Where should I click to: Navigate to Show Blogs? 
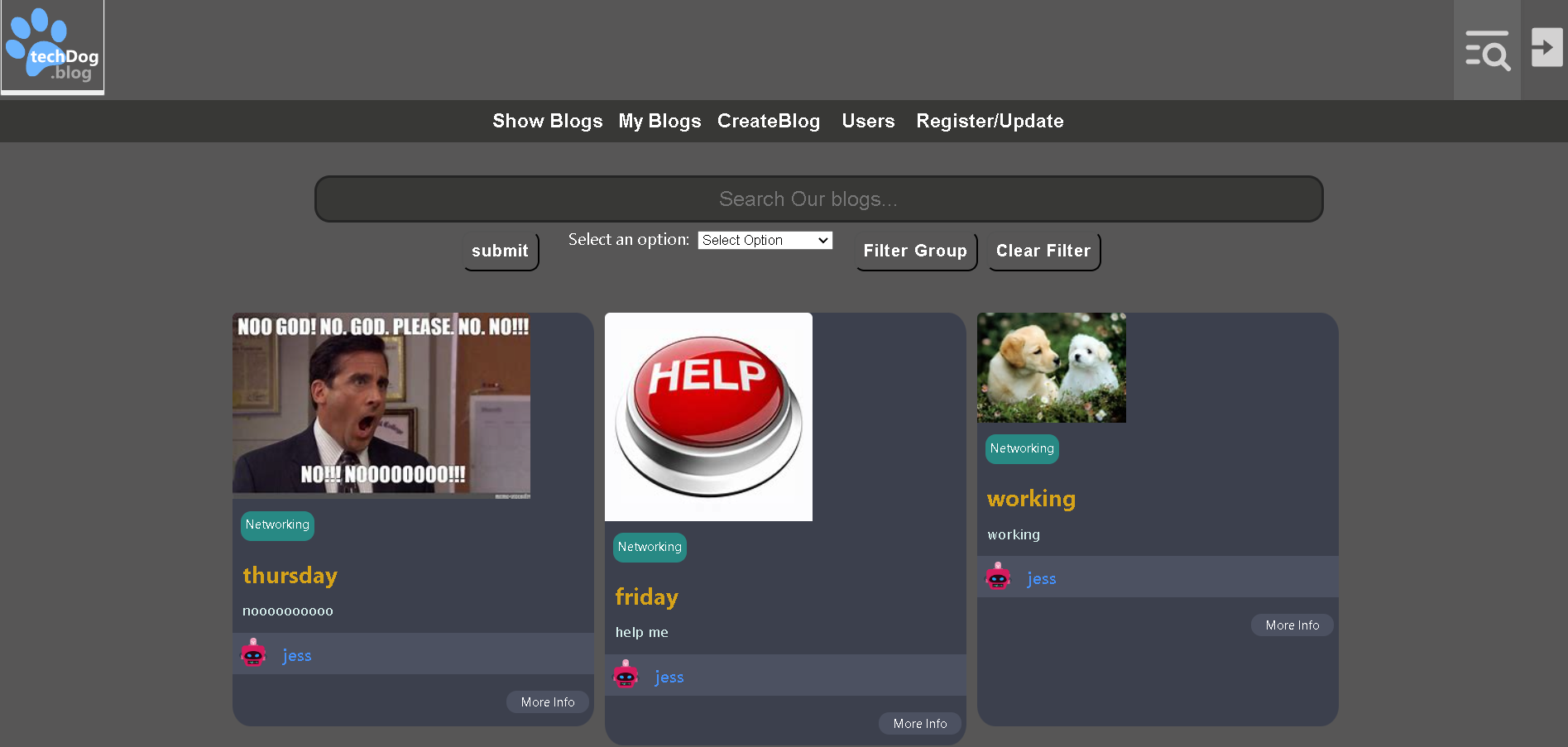(547, 121)
